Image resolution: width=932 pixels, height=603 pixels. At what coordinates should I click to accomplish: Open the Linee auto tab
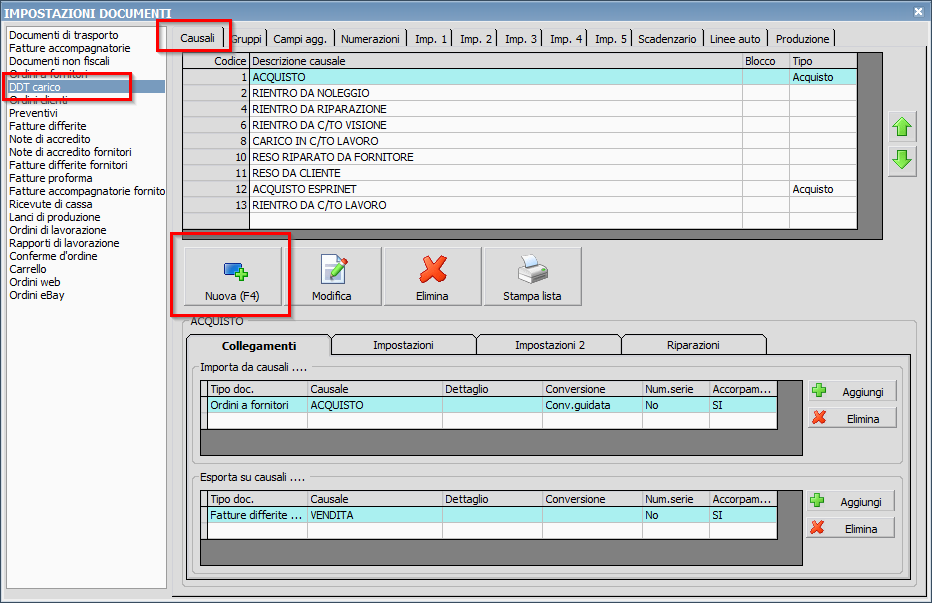click(735, 39)
